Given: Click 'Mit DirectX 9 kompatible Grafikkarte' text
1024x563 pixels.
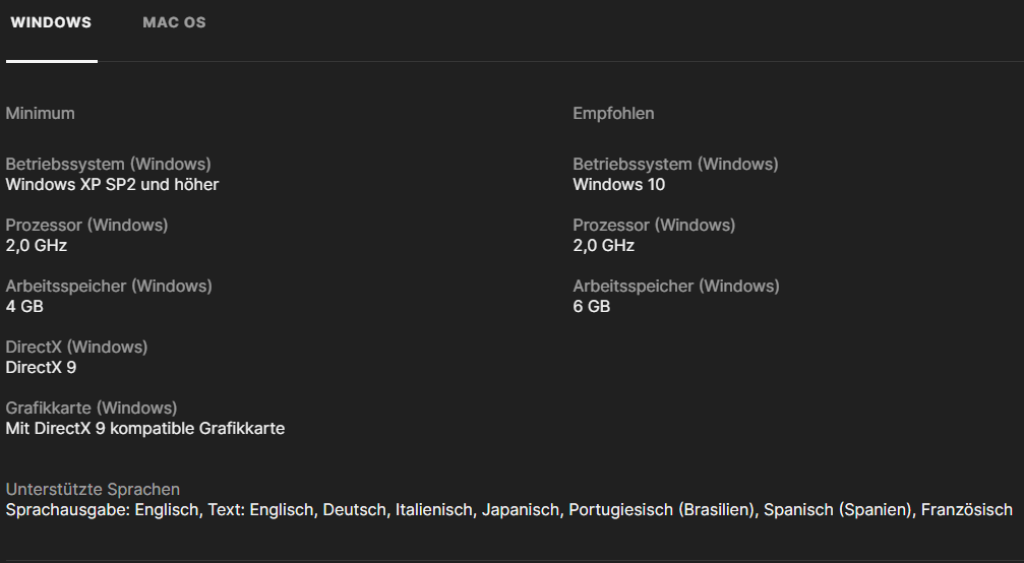Looking at the screenshot, I should coord(145,428).
